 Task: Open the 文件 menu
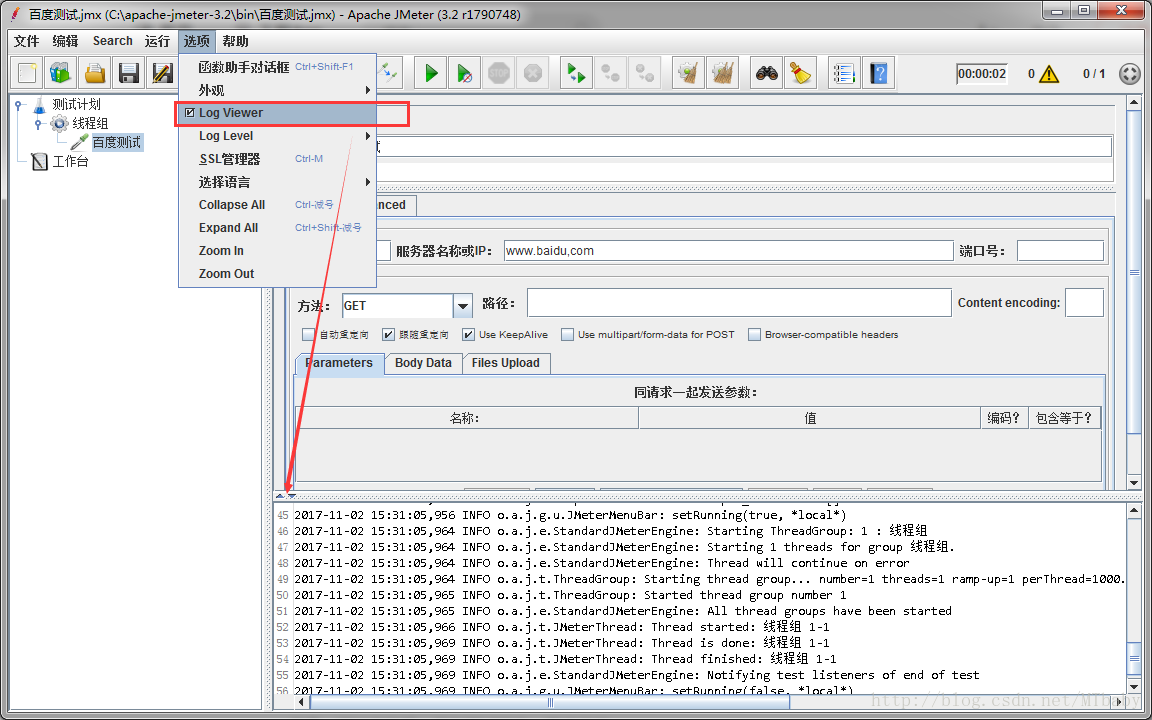(26, 41)
